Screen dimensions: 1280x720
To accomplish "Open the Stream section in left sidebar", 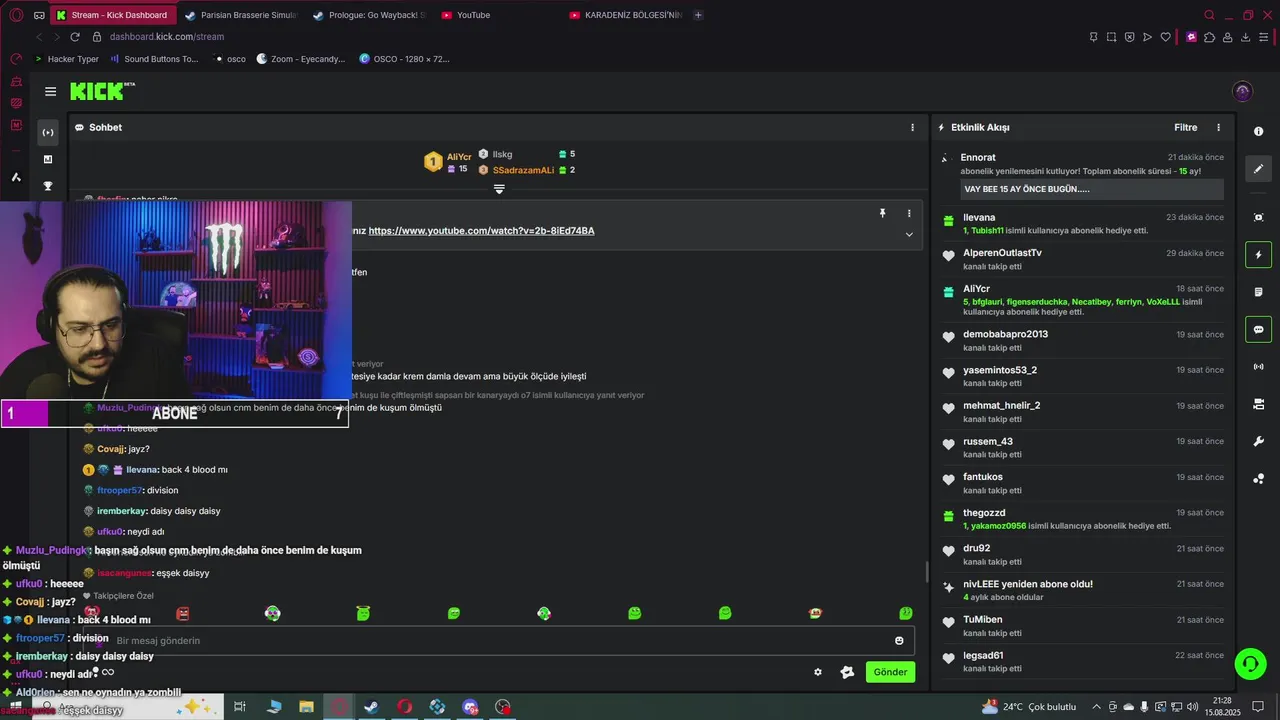I will pyautogui.click(x=47, y=132).
